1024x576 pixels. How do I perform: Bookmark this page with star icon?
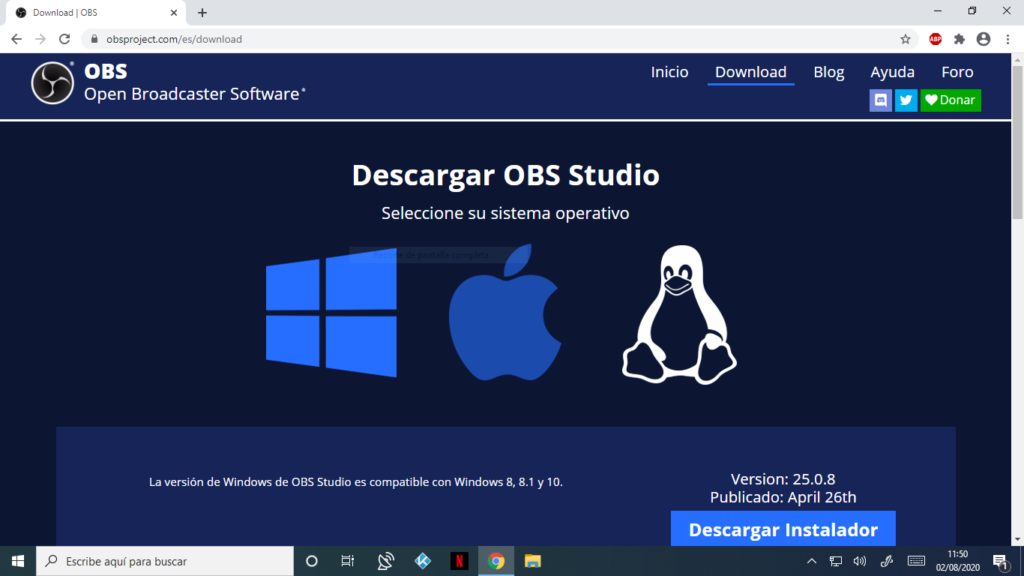click(x=905, y=39)
